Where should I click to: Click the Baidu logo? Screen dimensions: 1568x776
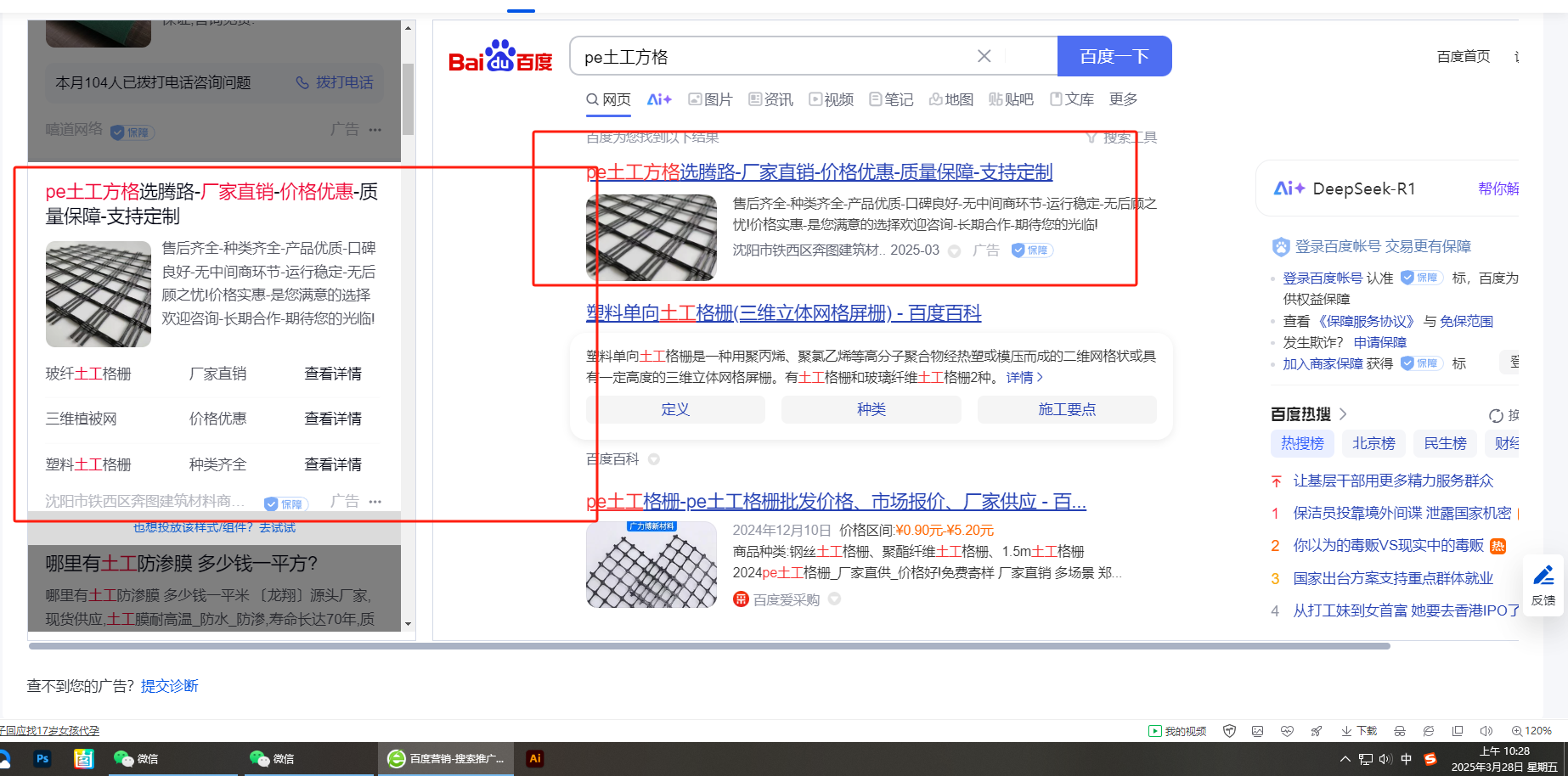[500, 57]
